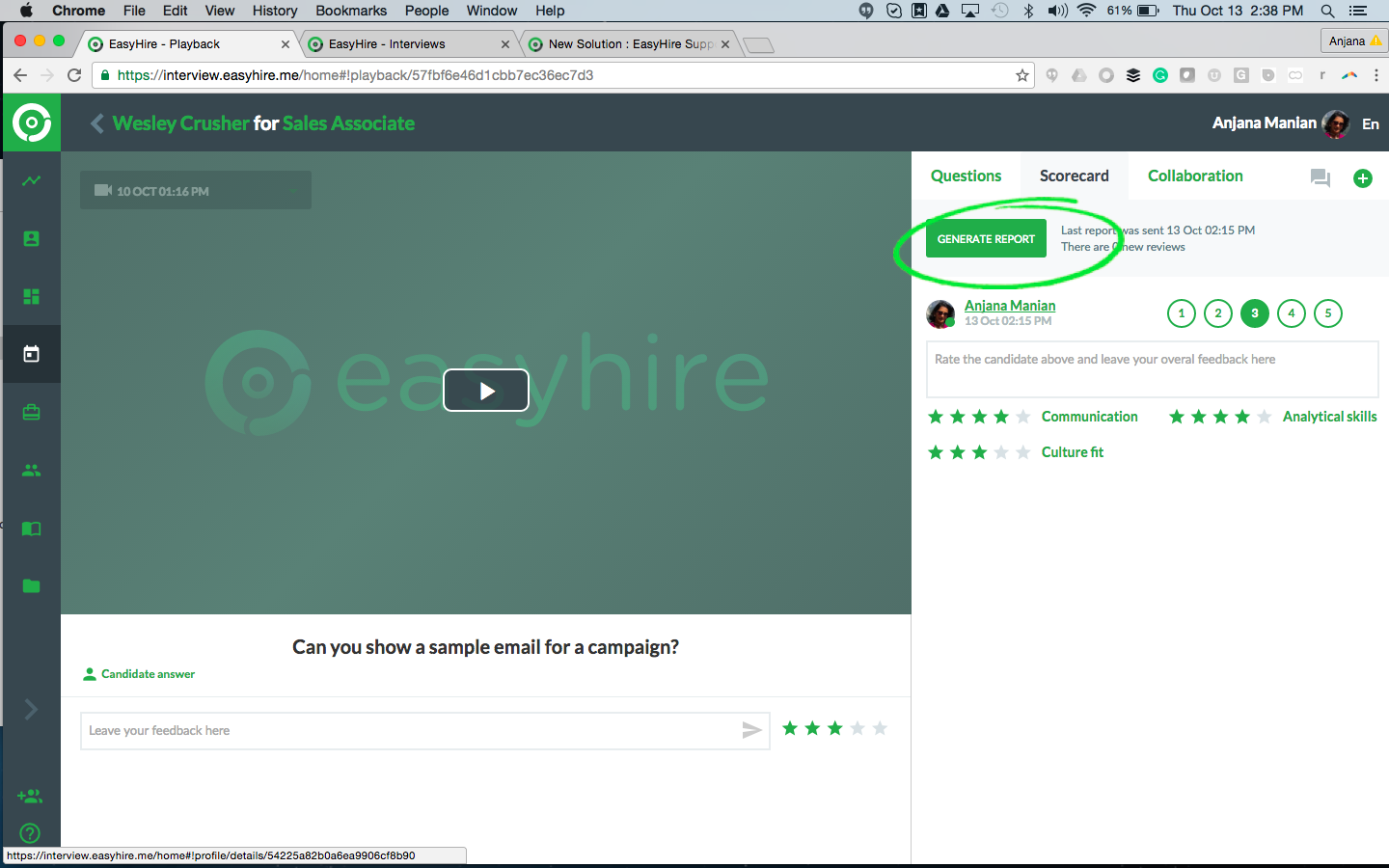Open the folder icon in sidebar
The image size is (1389, 868).
click(32, 585)
